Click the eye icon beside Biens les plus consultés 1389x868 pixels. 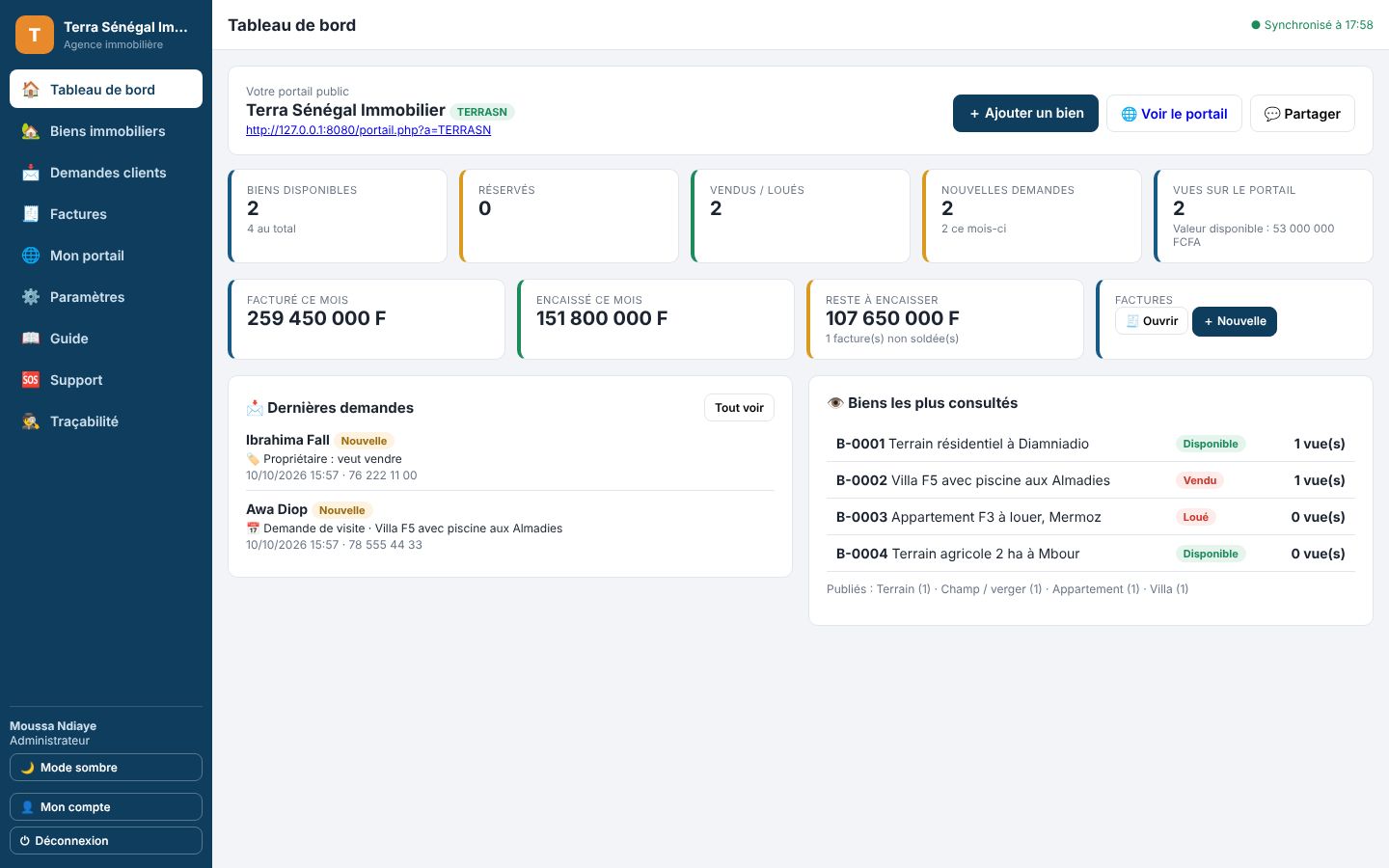coord(835,403)
